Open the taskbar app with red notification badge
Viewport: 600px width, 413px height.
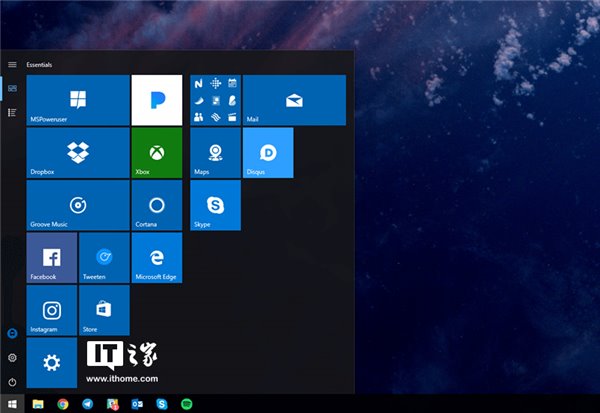[x=112, y=404]
